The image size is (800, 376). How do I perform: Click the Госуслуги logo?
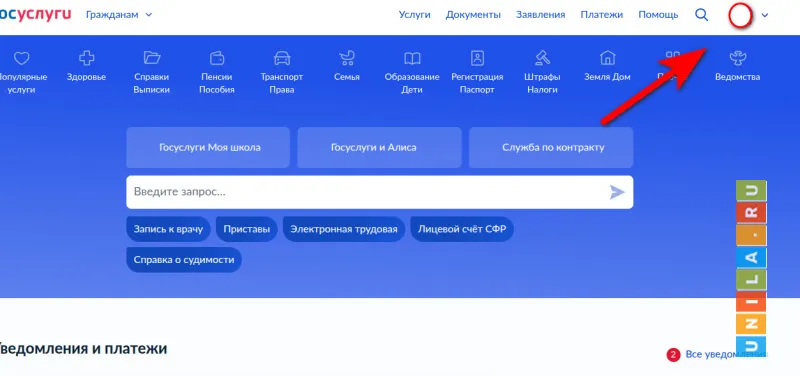pyautogui.click(x=35, y=14)
